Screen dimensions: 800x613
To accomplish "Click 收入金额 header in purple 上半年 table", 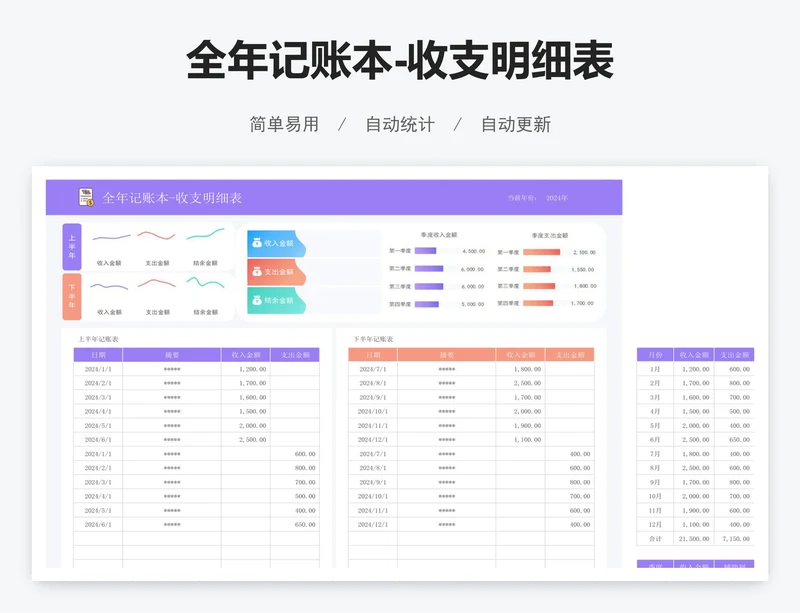I will [x=246, y=355].
